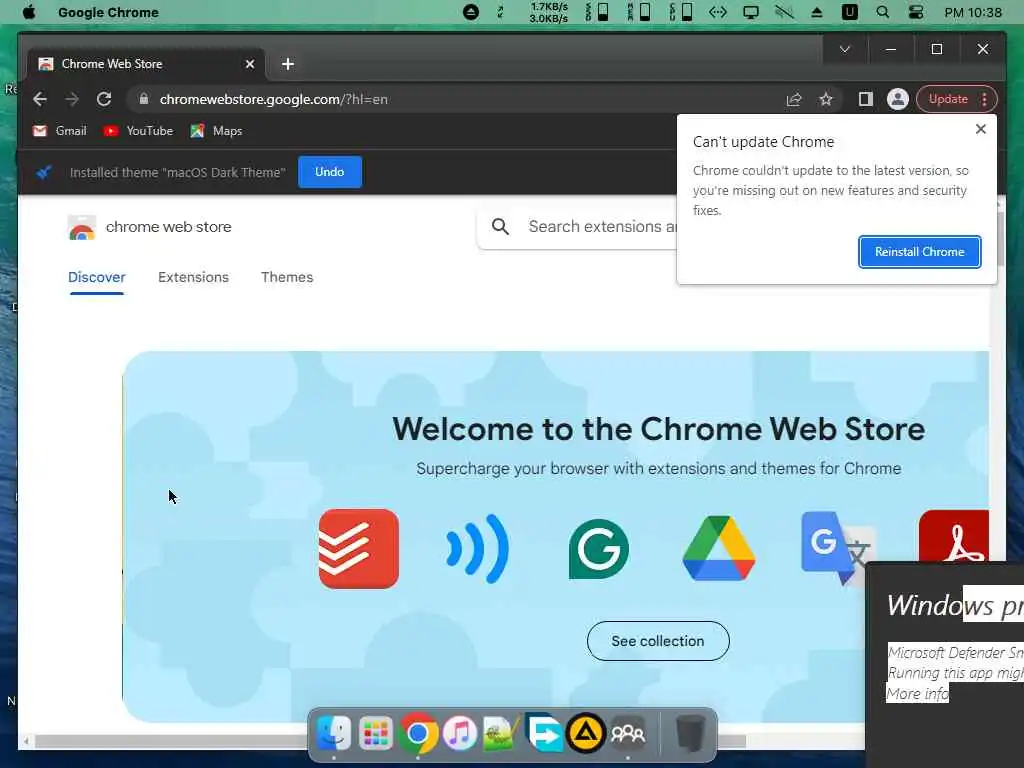Expand the tab search chevron
This screenshot has height=768, width=1024.
(844, 49)
